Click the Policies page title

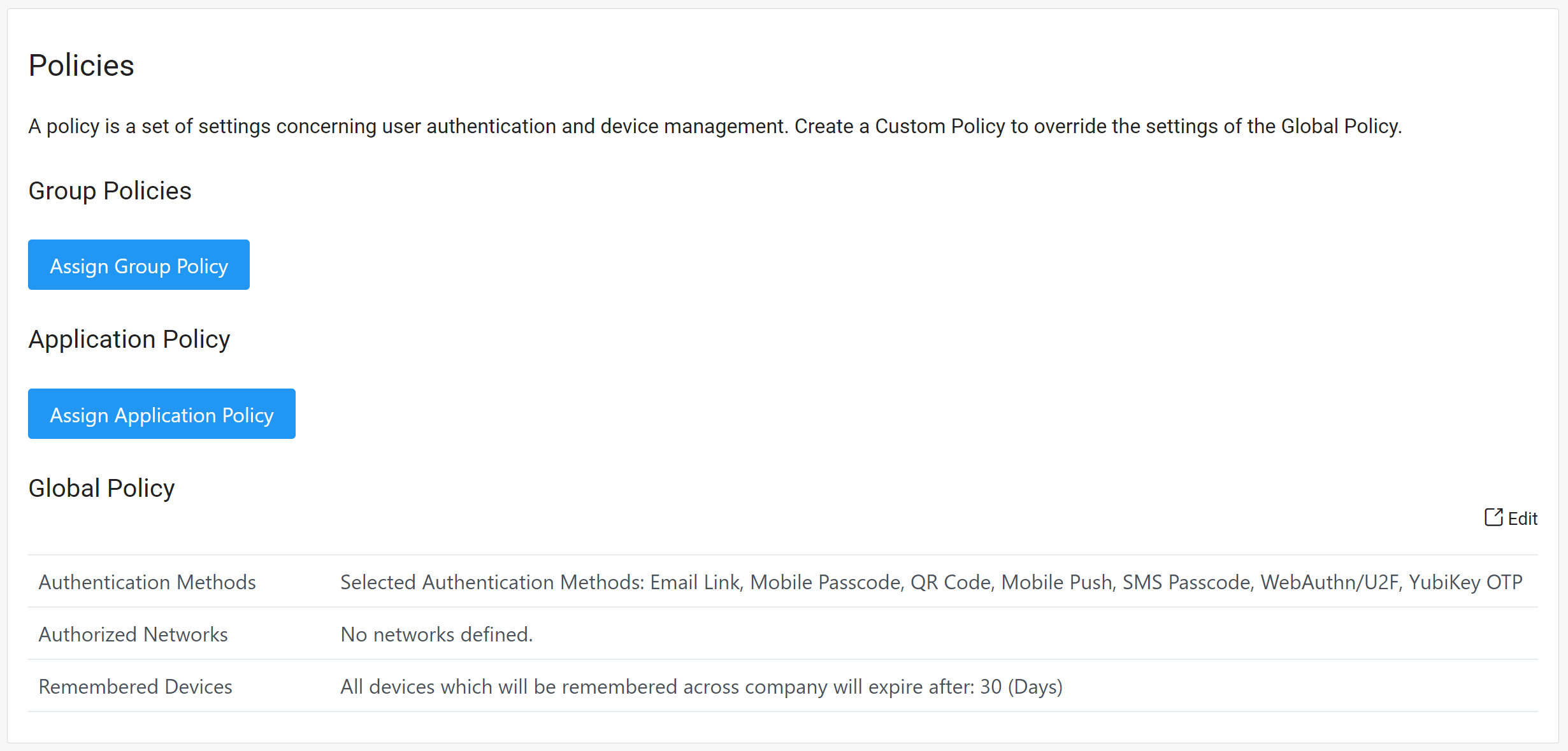(82, 66)
